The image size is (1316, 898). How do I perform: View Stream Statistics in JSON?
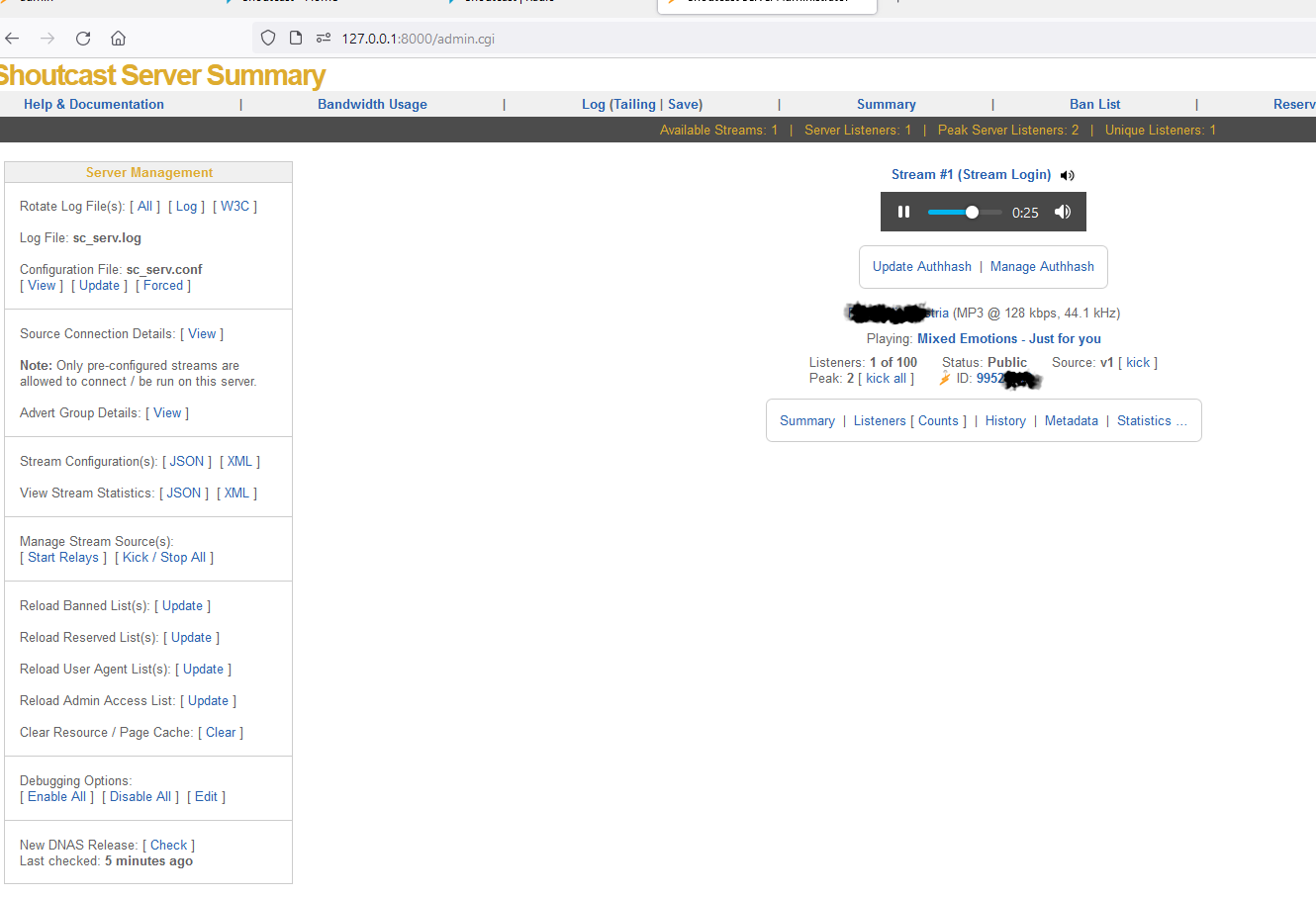(x=184, y=493)
